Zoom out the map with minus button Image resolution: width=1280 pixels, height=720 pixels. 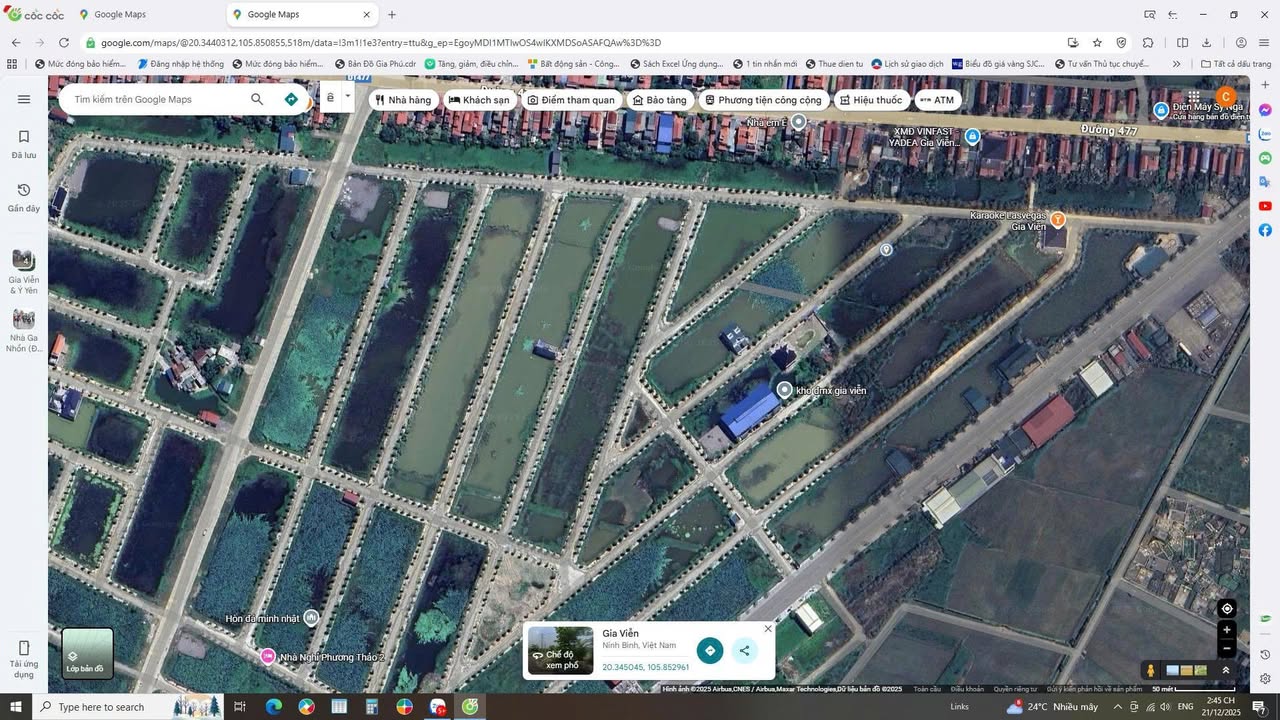1227,648
